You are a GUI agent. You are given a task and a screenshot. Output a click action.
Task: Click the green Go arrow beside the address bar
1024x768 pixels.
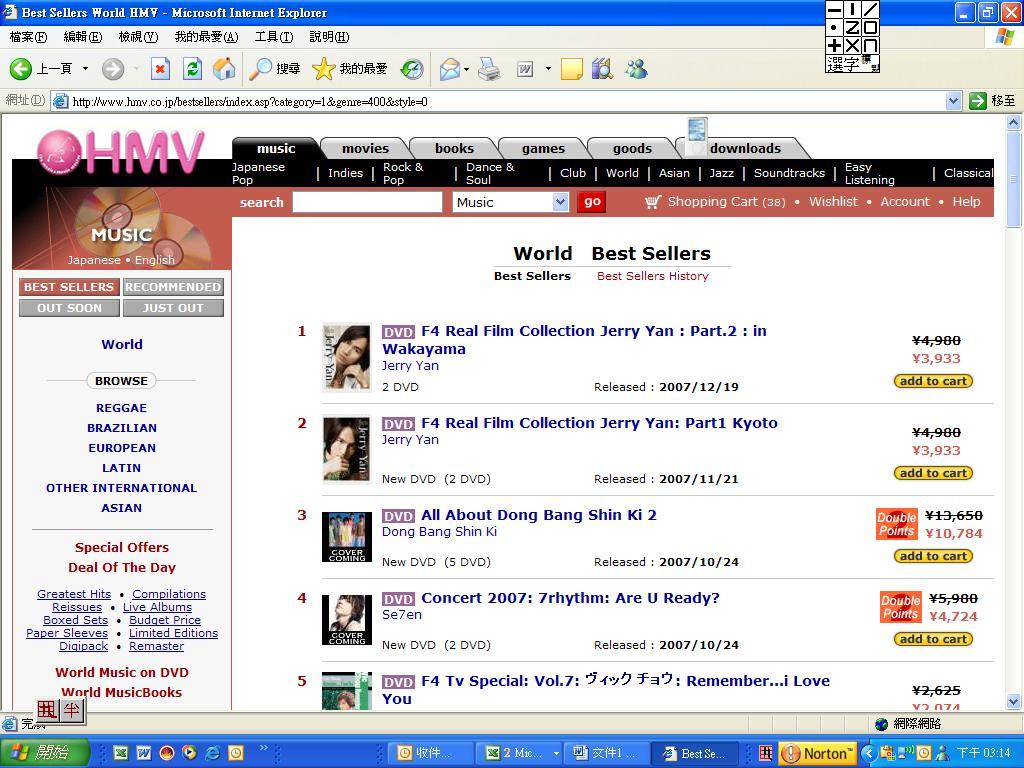click(x=978, y=101)
